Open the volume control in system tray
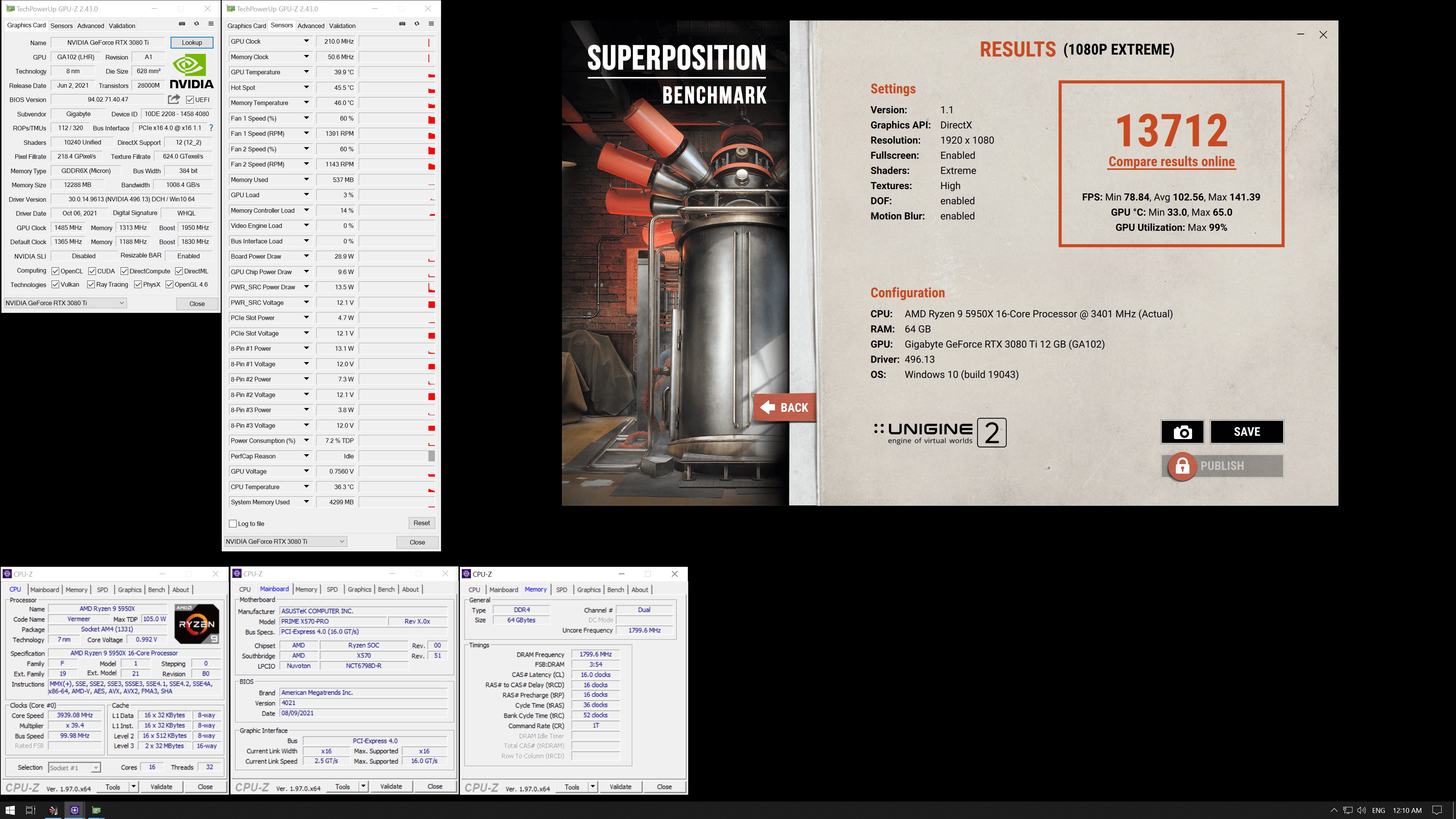1456x819 pixels. [1361, 811]
